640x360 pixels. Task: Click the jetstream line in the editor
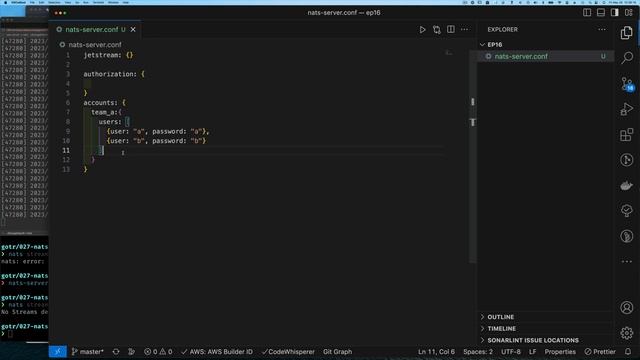pyautogui.click(x=108, y=55)
